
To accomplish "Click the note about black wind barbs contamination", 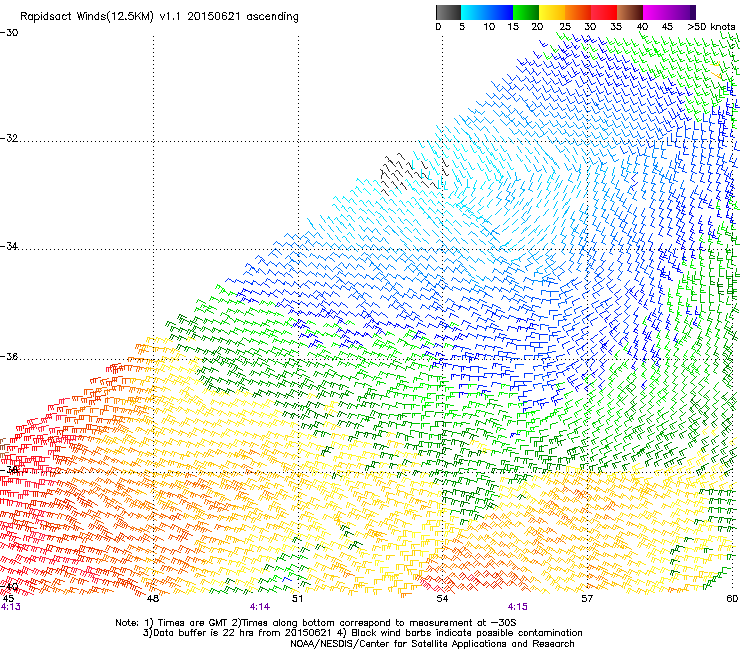I will tap(460, 633).
